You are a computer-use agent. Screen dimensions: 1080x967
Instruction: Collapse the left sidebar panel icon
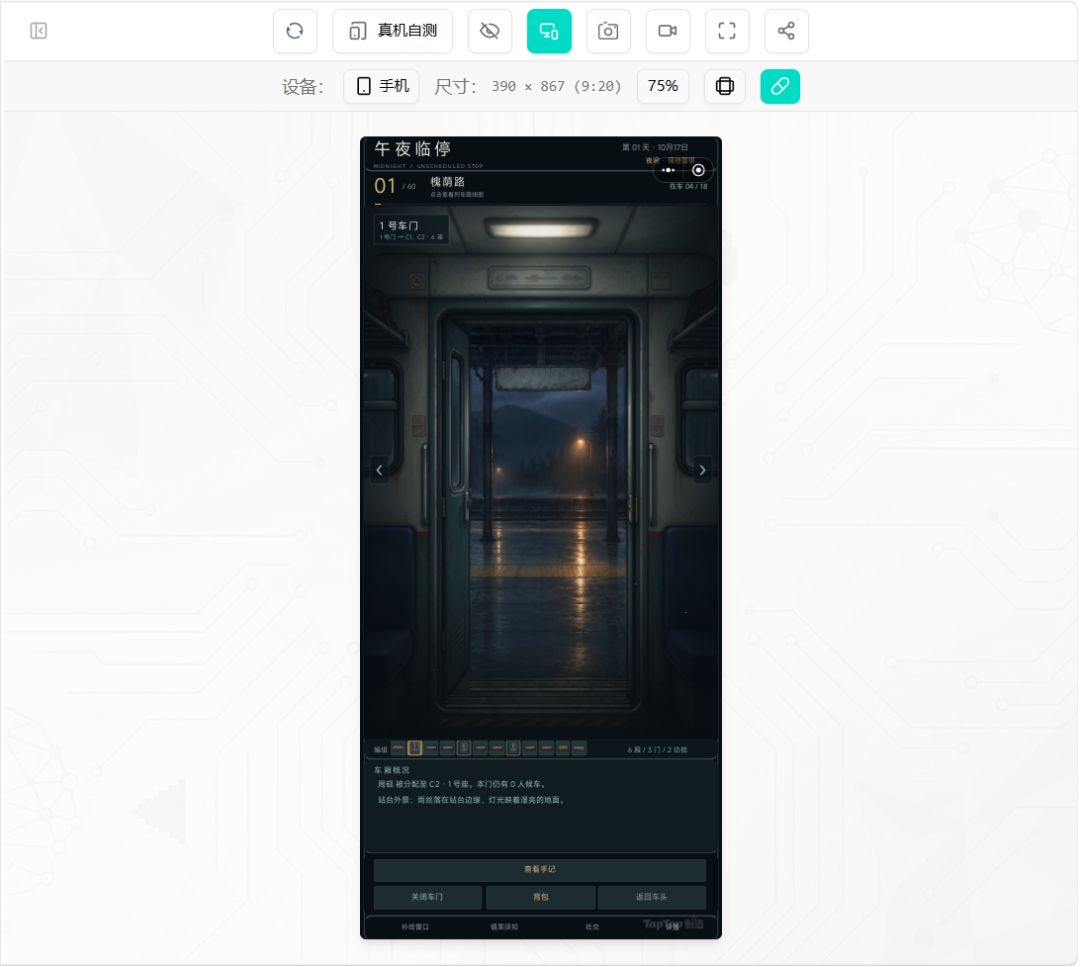click(39, 31)
